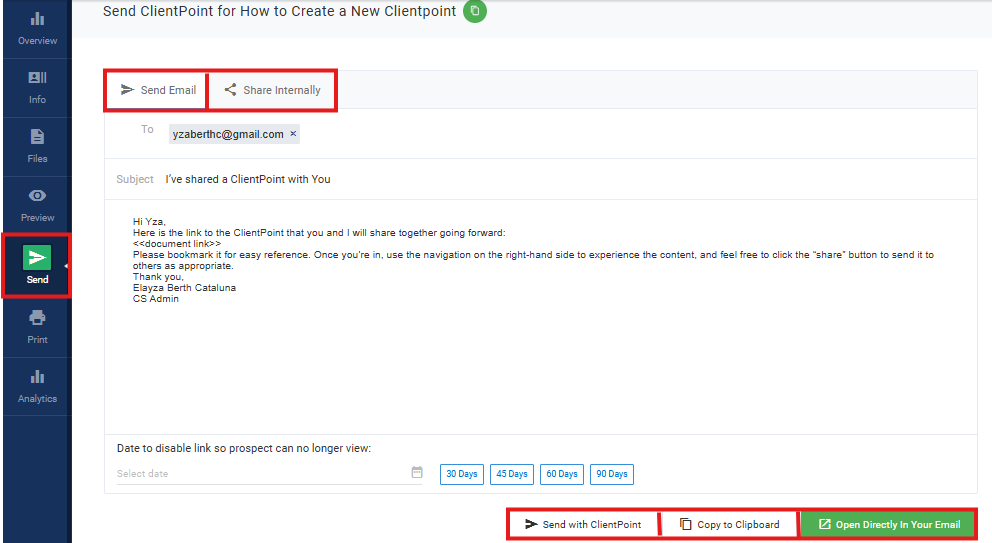This screenshot has height=543, width=992.
Task: Click Open Directly In Your Email
Action: pyautogui.click(x=889, y=524)
